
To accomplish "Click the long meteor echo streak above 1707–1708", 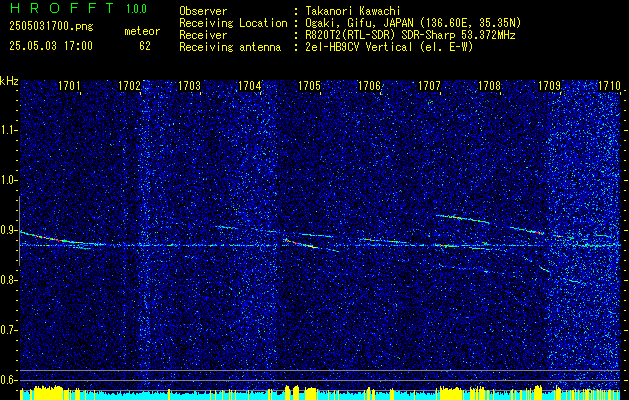I will click(462, 219).
